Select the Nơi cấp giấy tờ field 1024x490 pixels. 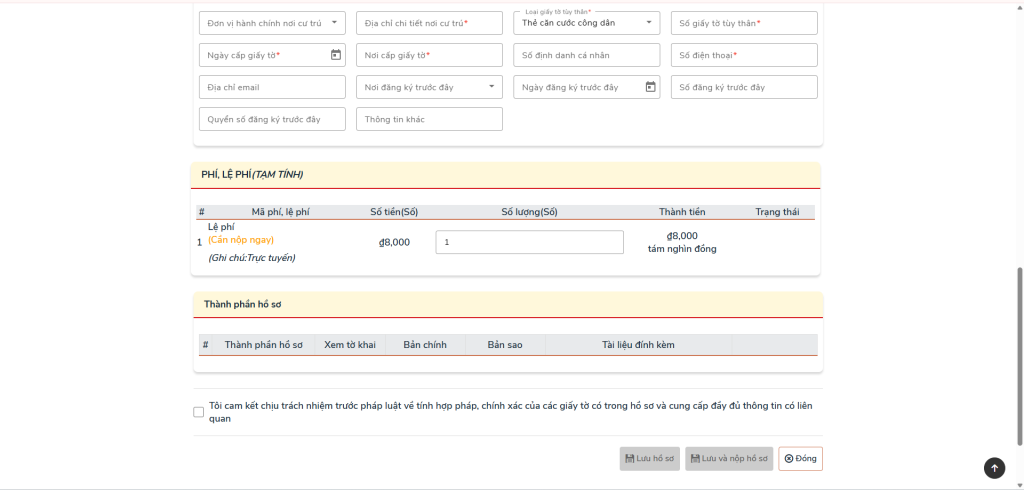pyautogui.click(x=429, y=55)
